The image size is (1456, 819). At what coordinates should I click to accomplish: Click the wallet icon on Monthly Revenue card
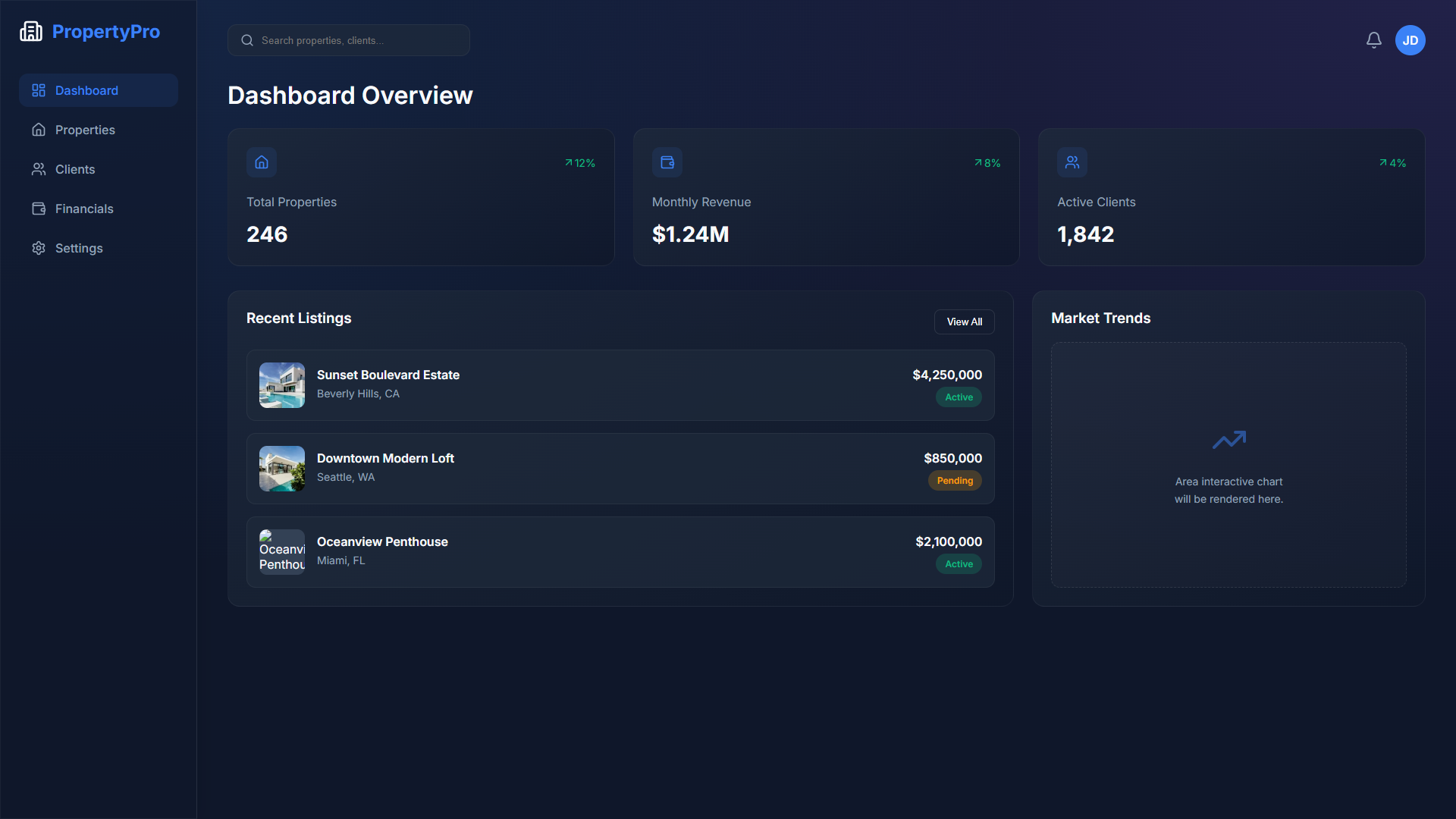667,162
